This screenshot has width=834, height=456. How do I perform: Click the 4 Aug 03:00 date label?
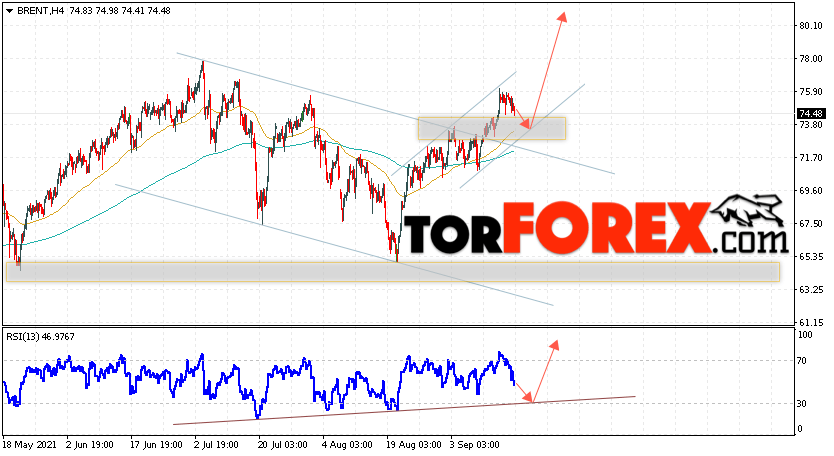pos(348,445)
